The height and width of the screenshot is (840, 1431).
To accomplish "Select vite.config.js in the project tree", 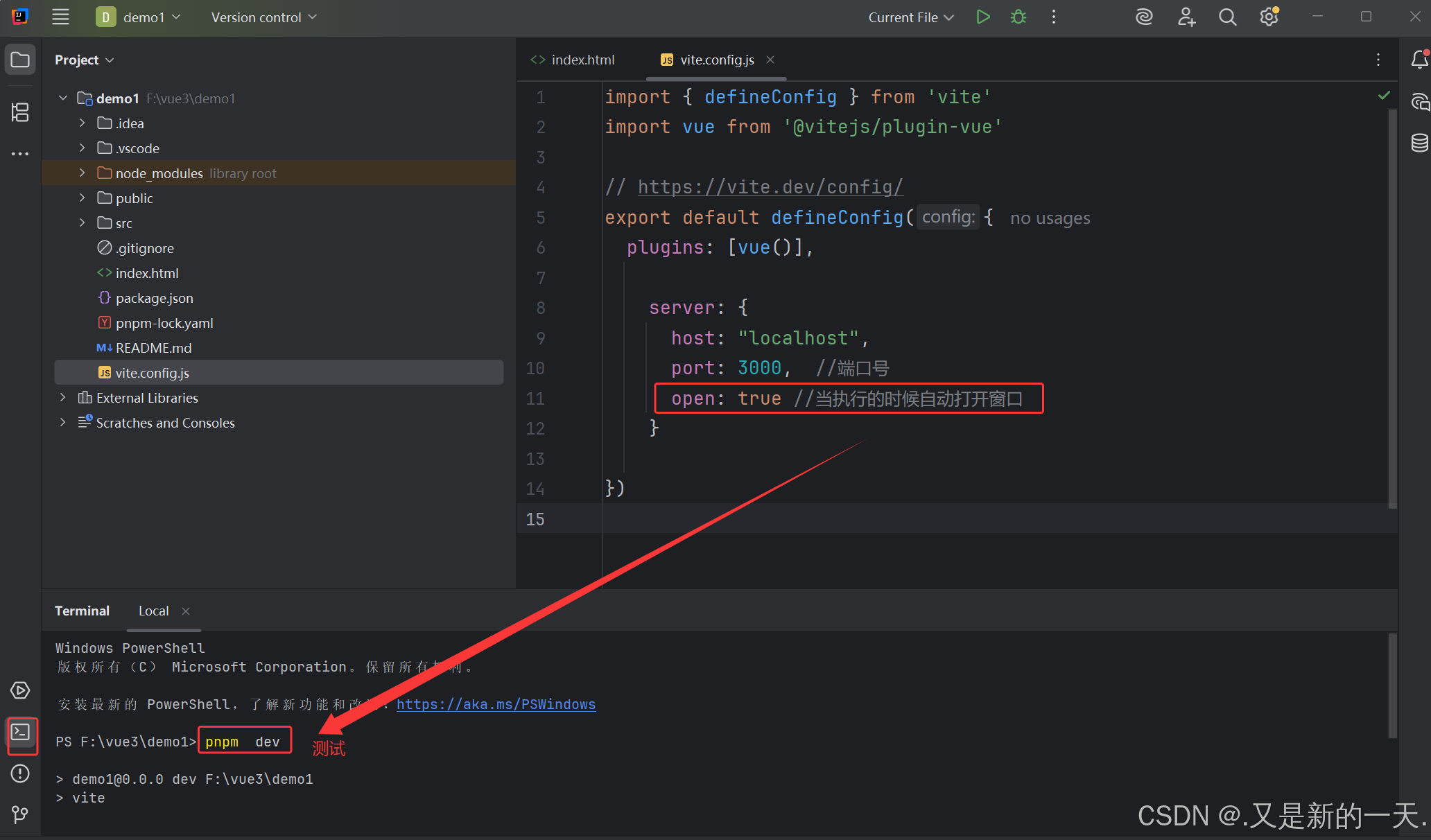I will [x=279, y=373].
